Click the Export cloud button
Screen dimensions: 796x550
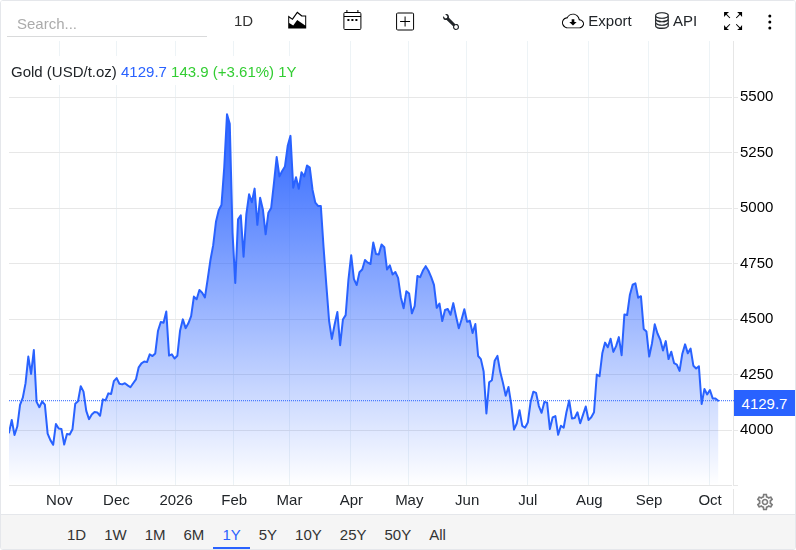point(596,21)
